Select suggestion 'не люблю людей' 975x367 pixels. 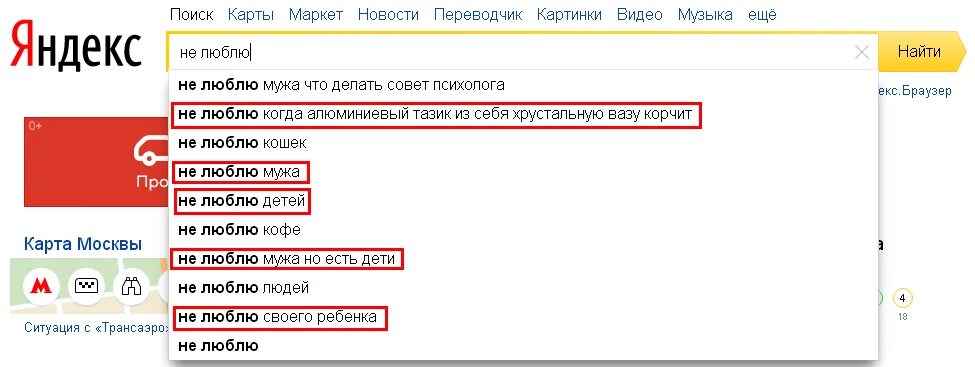(x=524, y=288)
